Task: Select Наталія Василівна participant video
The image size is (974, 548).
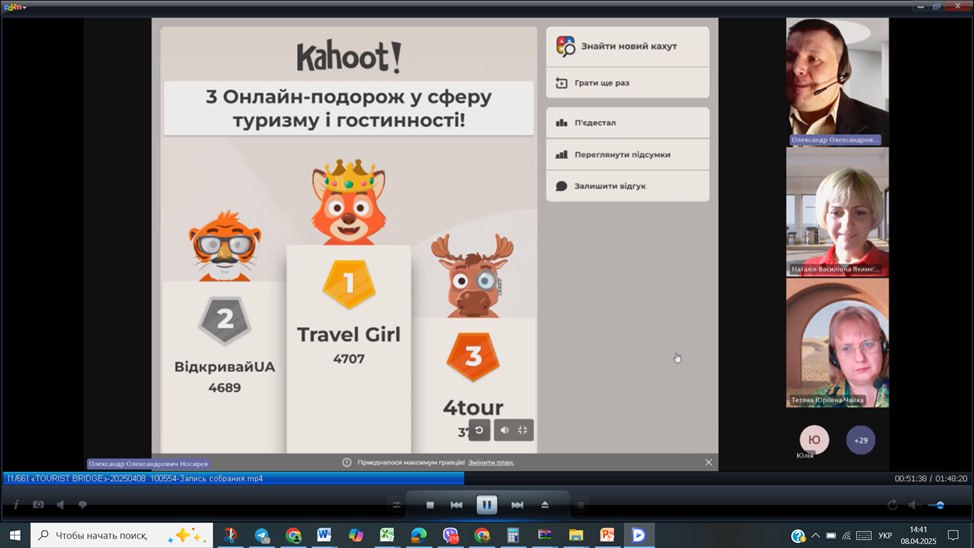Action: pyautogui.click(x=837, y=212)
